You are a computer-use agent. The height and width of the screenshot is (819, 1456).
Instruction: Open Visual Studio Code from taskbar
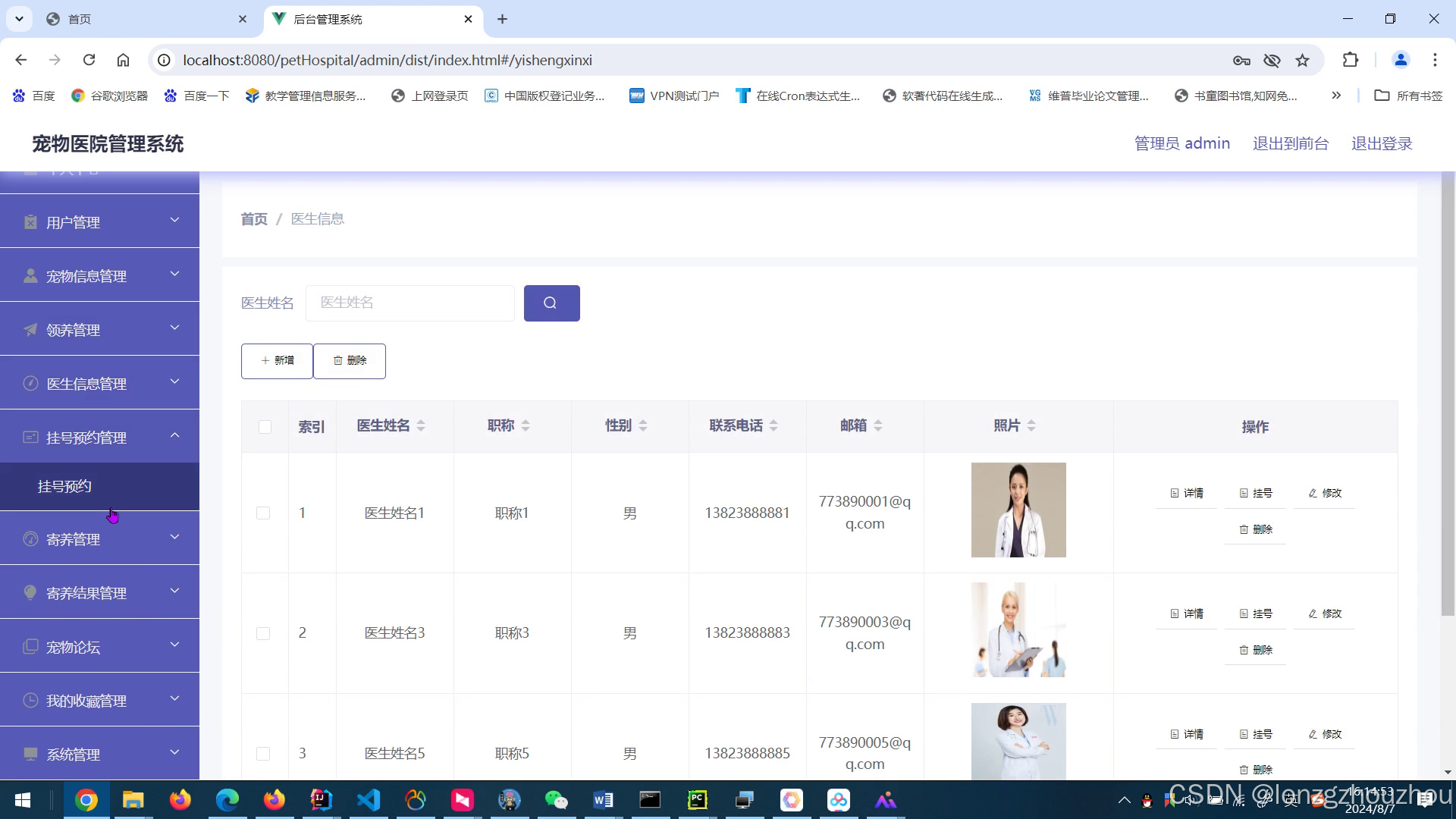tap(369, 800)
